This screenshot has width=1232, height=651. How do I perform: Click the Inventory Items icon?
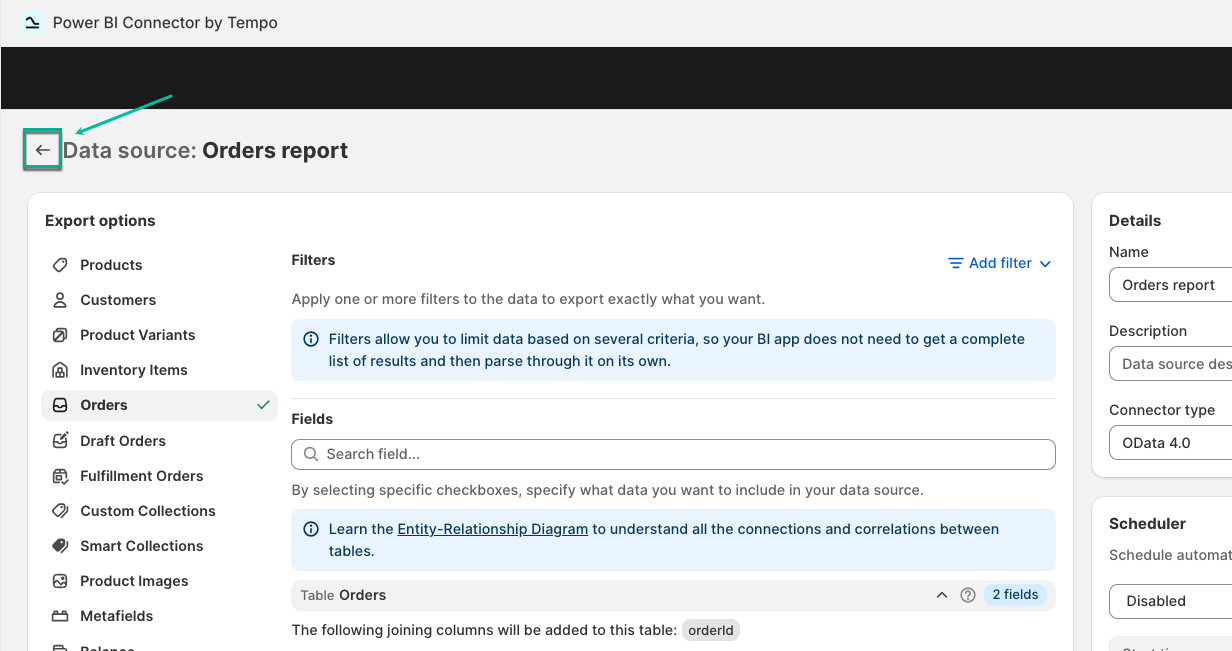click(60, 370)
